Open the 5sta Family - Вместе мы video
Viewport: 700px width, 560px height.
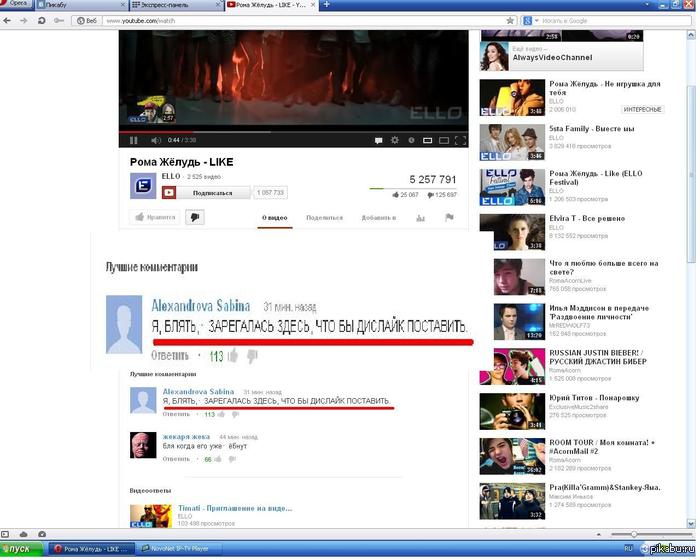[x=592, y=129]
